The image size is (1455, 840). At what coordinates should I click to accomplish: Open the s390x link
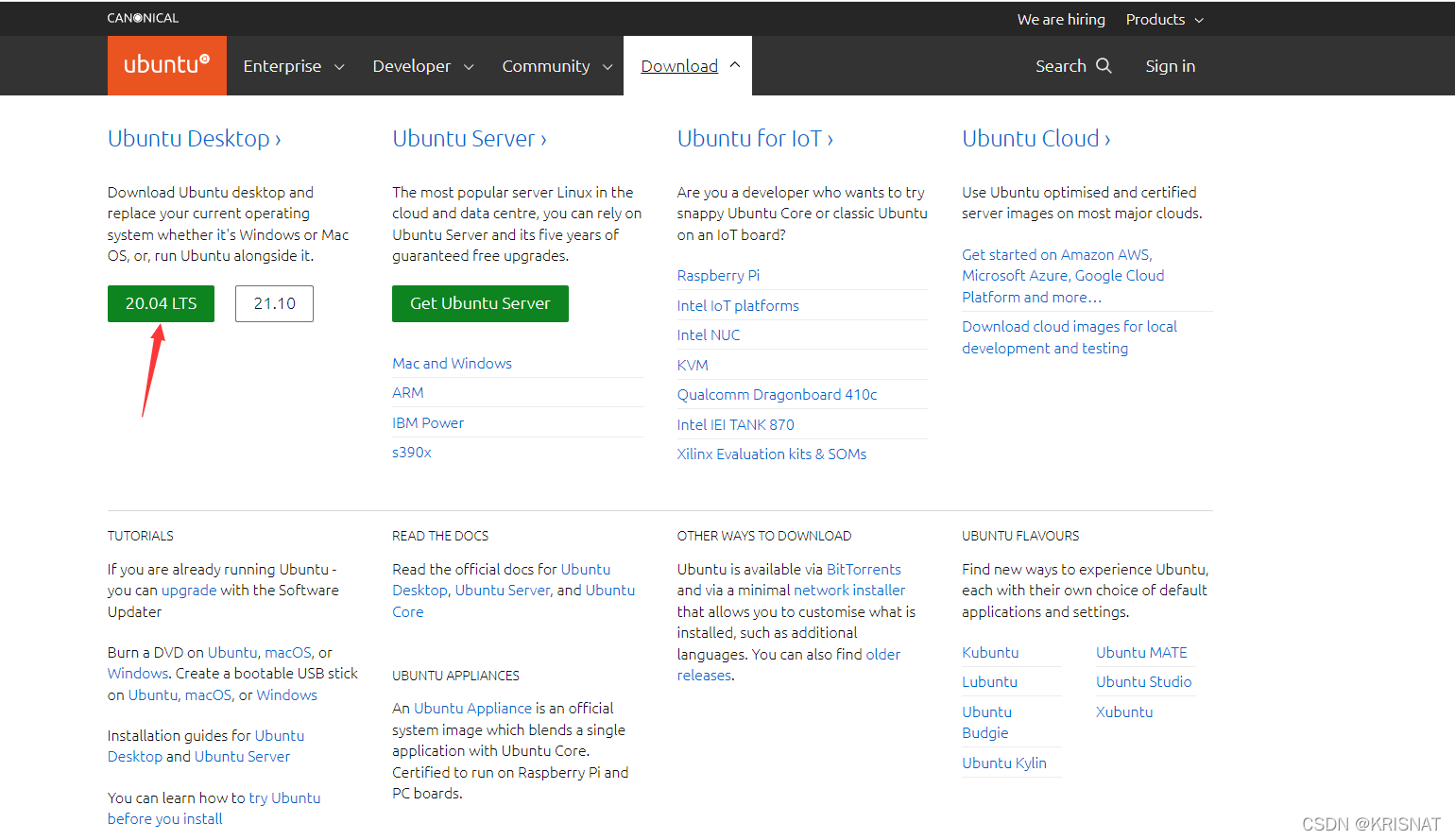point(412,452)
